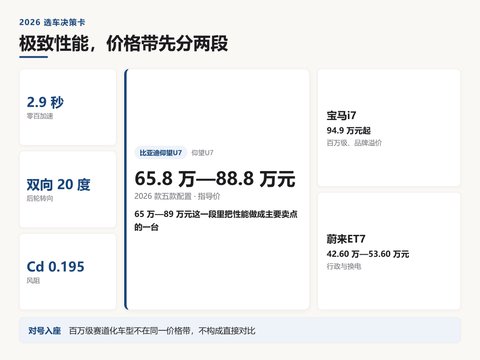Click the '风阻' caption
Image resolution: width=480 pixels, height=360 pixels.
(x=33, y=281)
